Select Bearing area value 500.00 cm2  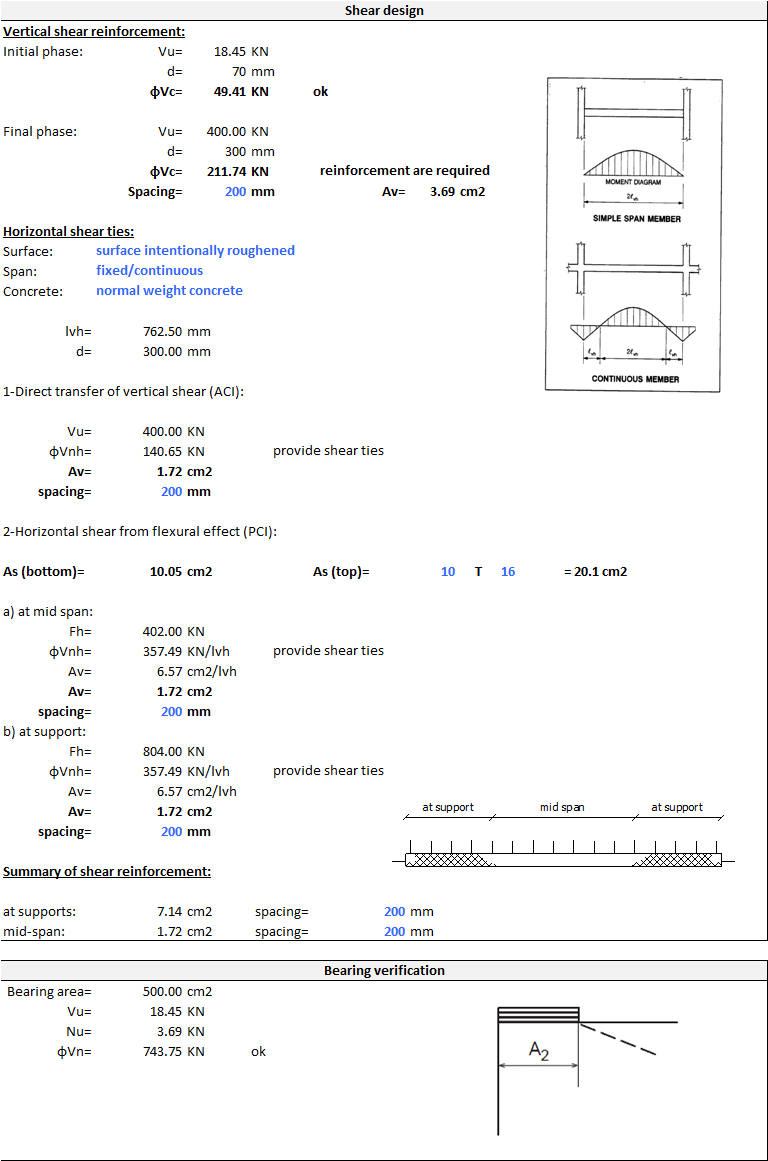click(177, 991)
